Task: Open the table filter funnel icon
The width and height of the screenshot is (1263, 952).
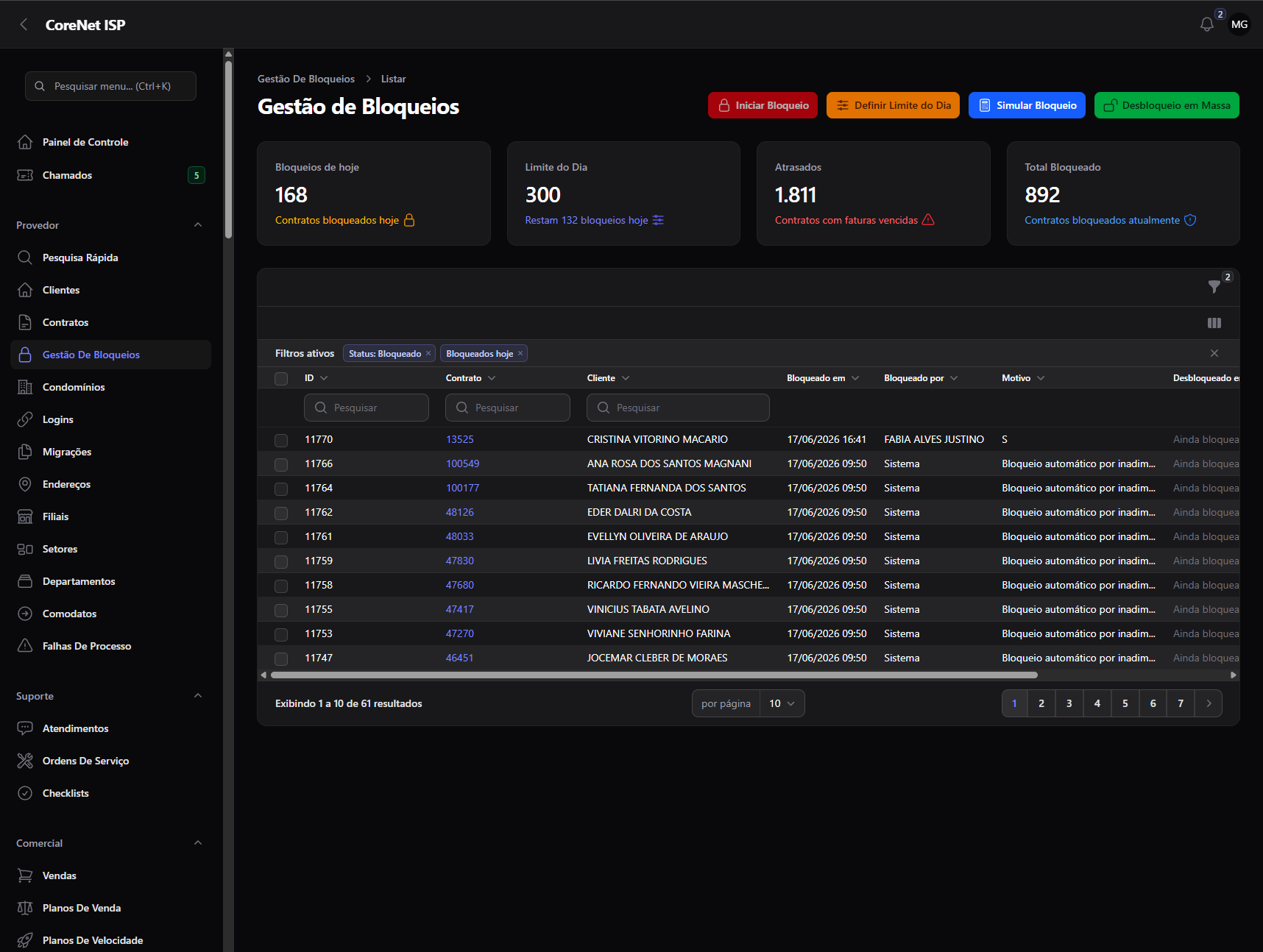Action: coord(1214,287)
